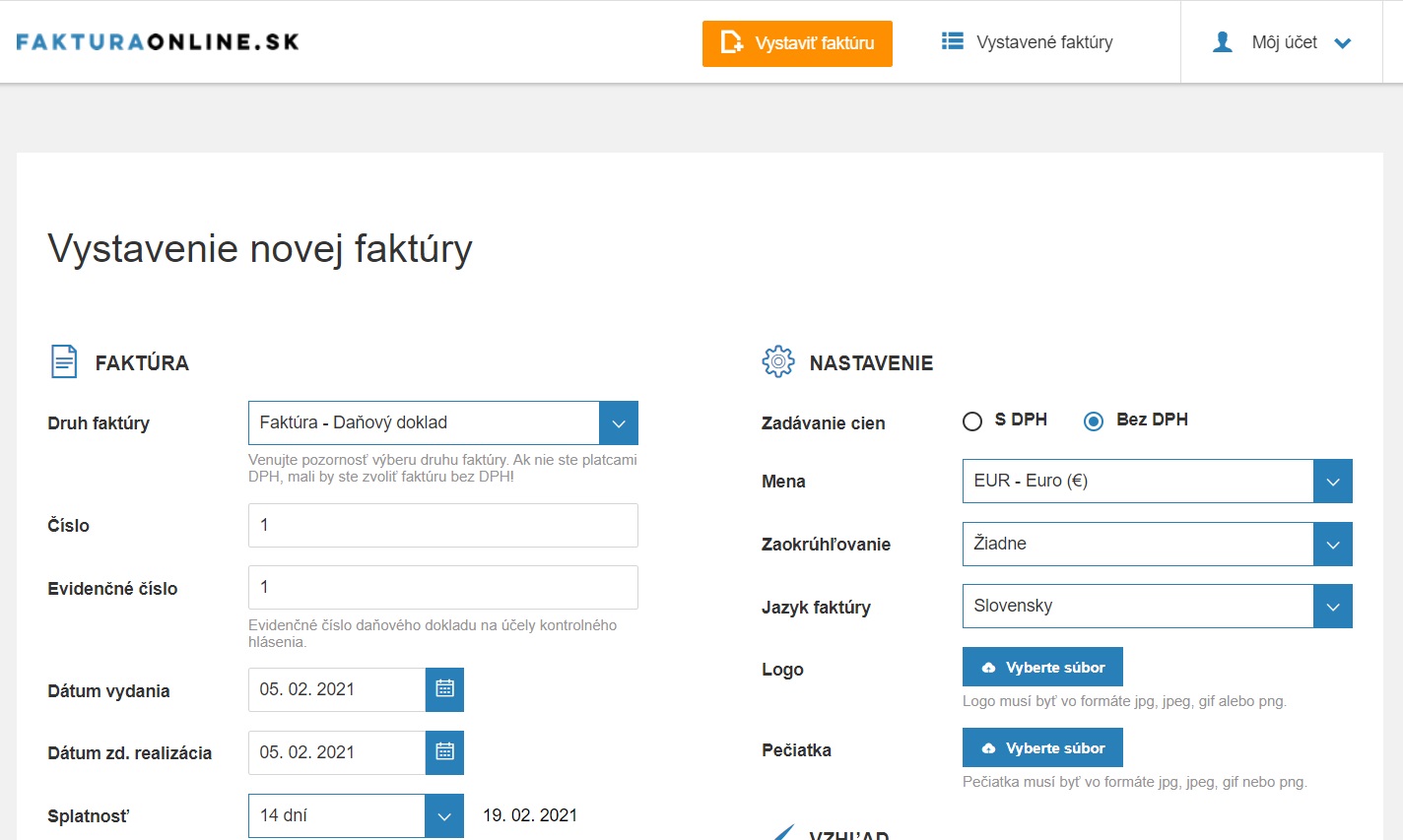The image size is (1403, 840).
Task: Click the Nastavenie gear icon
Action: tap(777, 361)
